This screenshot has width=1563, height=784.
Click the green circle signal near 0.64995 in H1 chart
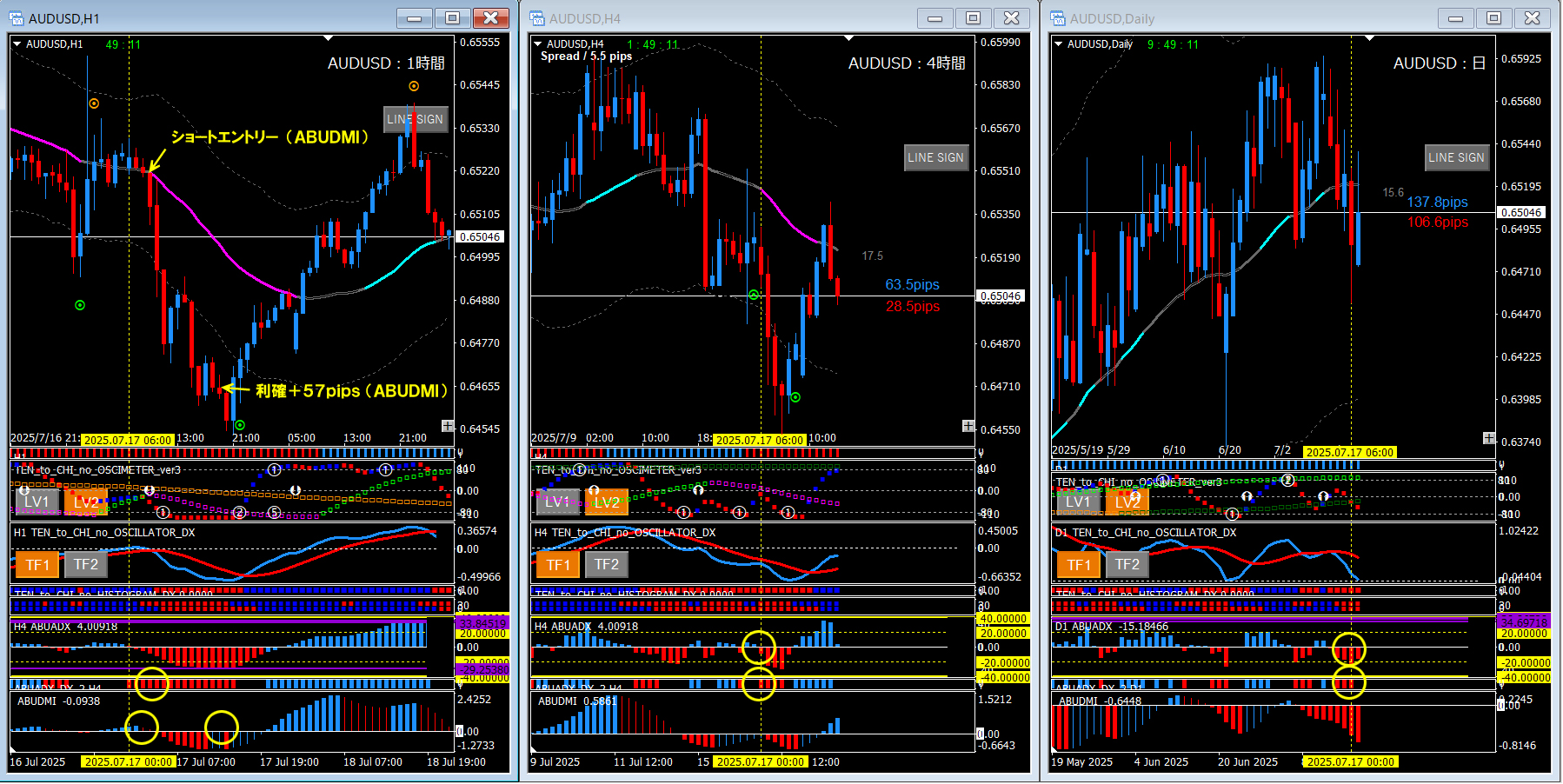coord(80,305)
